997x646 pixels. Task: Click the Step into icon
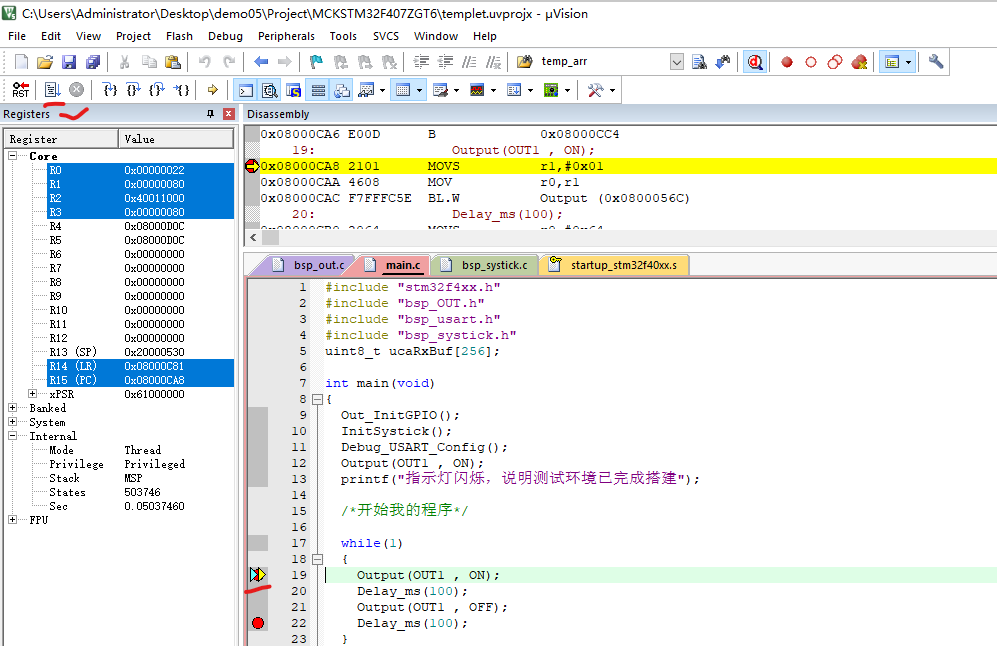click(x=110, y=90)
